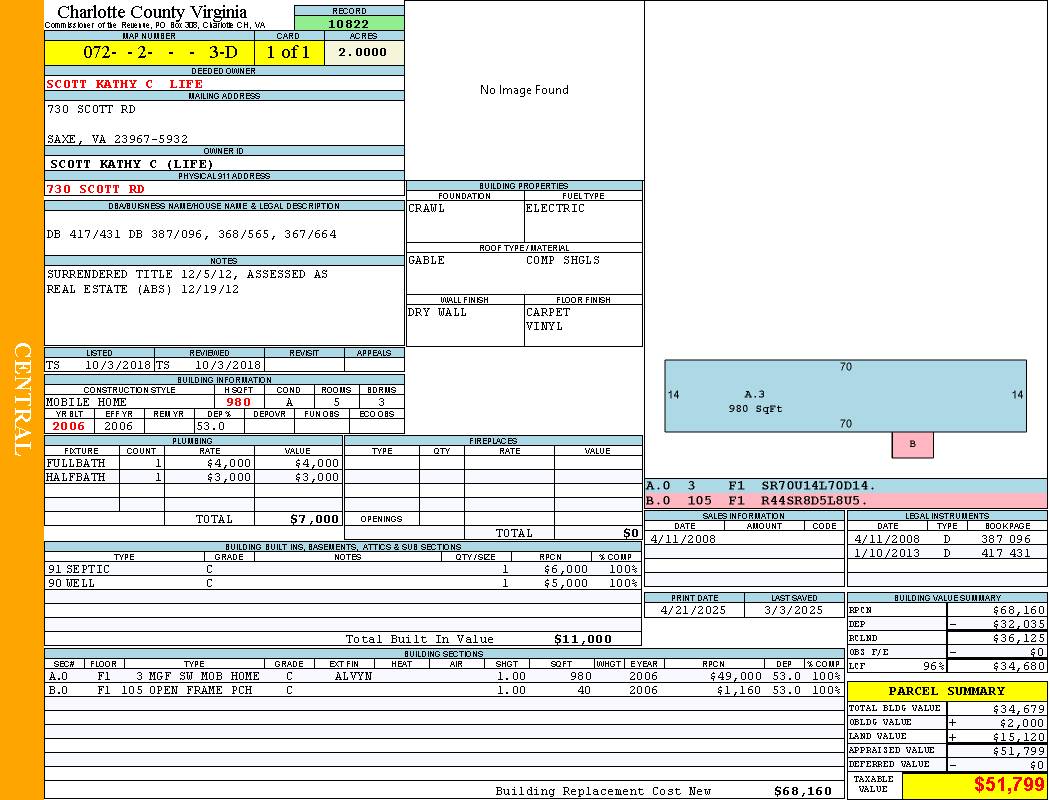Viewport: 1050px width, 800px height.
Task: Select the acres value 2.0000
Action: tap(363, 53)
